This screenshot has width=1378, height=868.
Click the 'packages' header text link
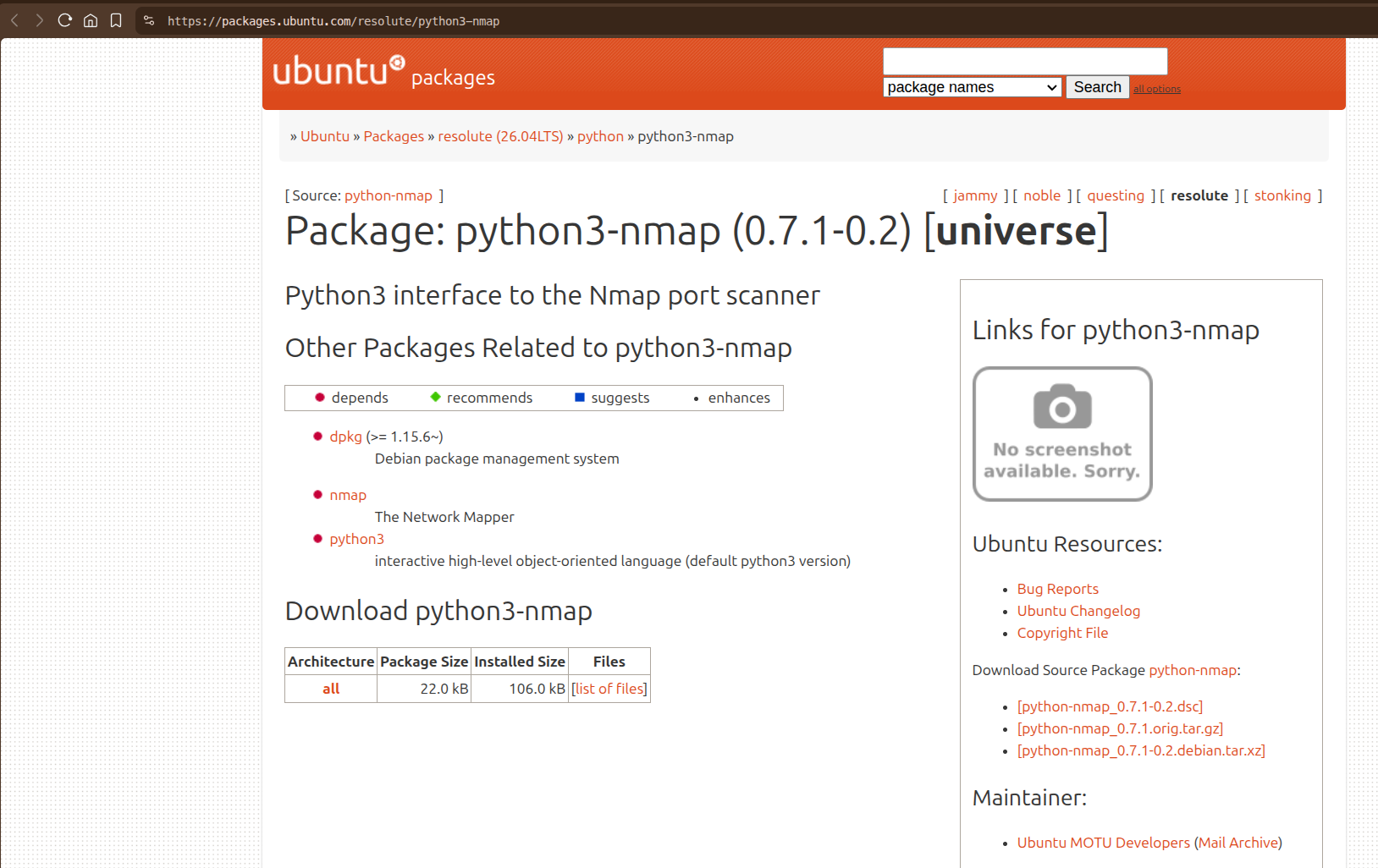click(453, 78)
